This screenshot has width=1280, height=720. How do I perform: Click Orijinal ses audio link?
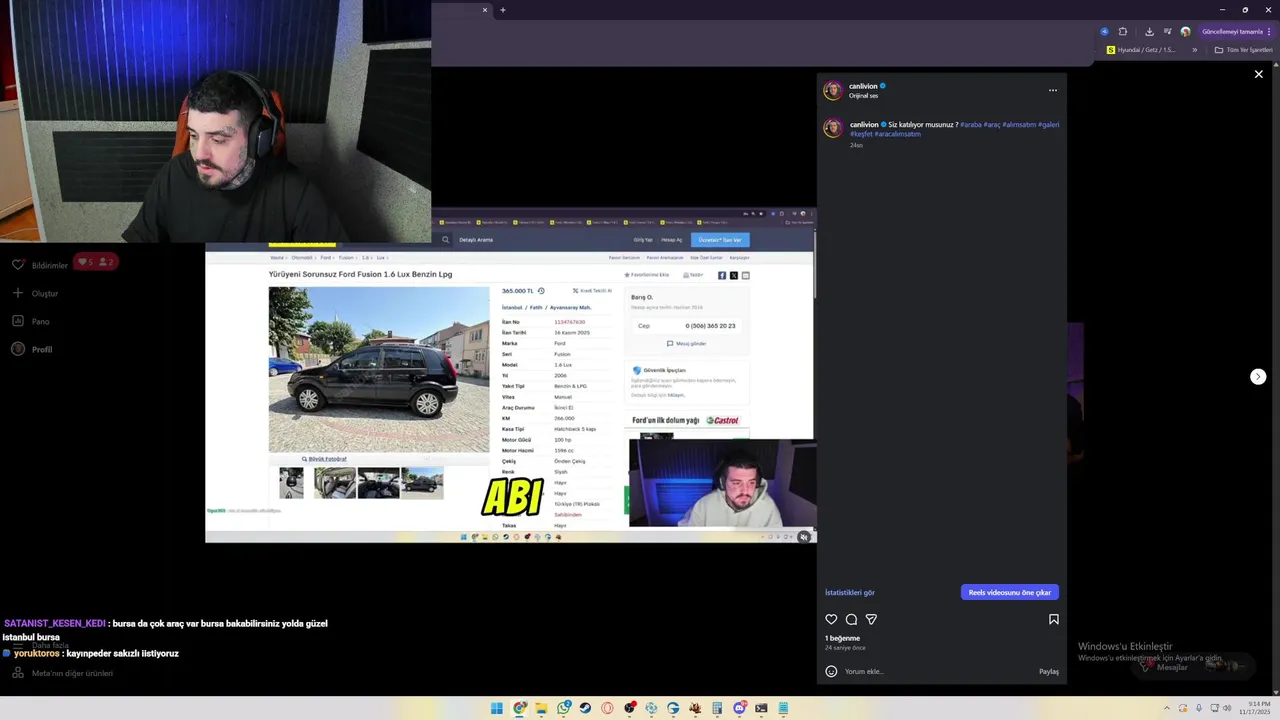(x=863, y=96)
